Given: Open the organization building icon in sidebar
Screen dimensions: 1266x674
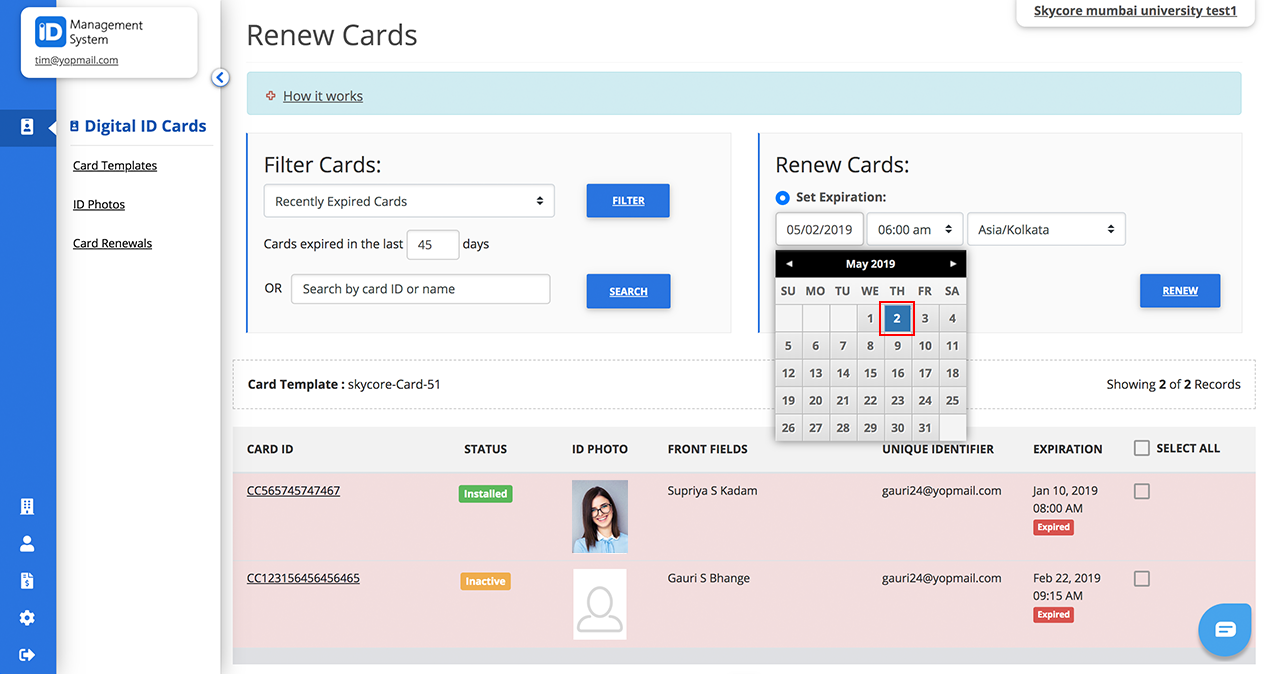Looking at the screenshot, I should [x=27, y=507].
